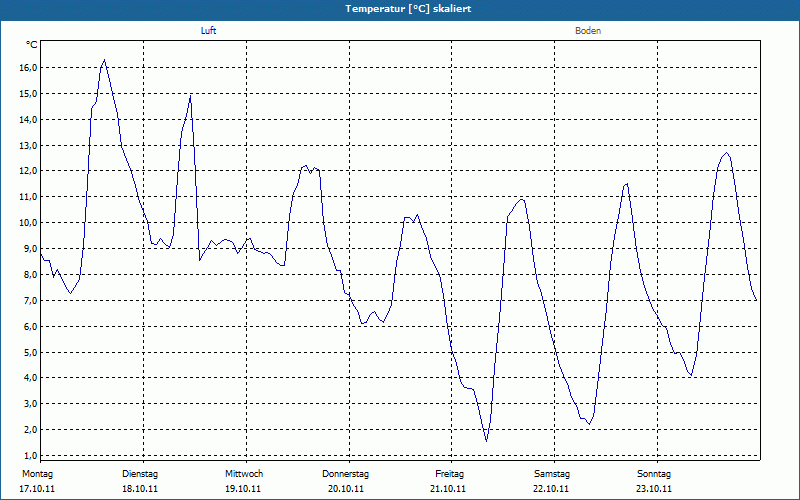Click the date 17.10.11
The image size is (800, 500).
(x=37, y=489)
